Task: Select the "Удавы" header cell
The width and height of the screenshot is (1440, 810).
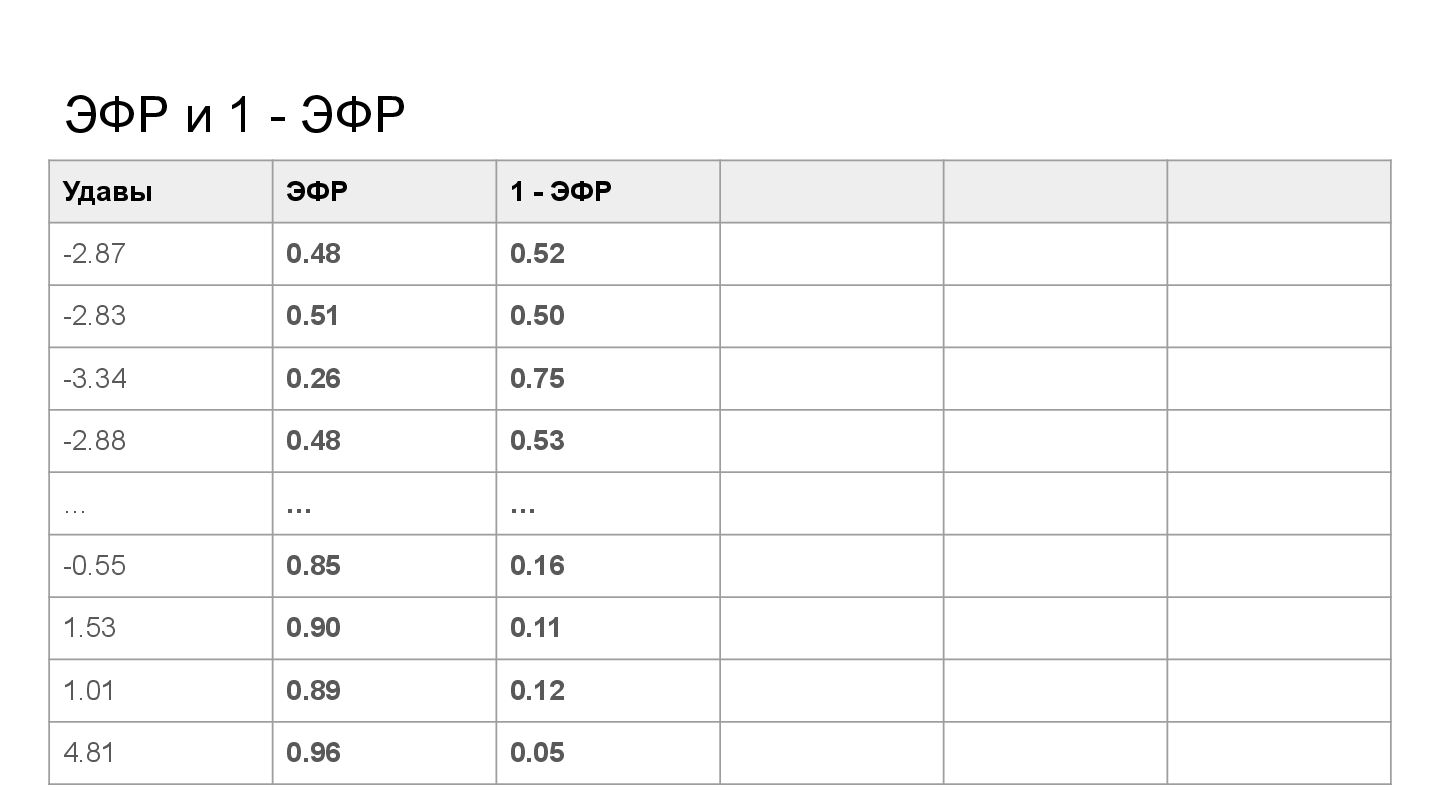Action: (x=108, y=191)
